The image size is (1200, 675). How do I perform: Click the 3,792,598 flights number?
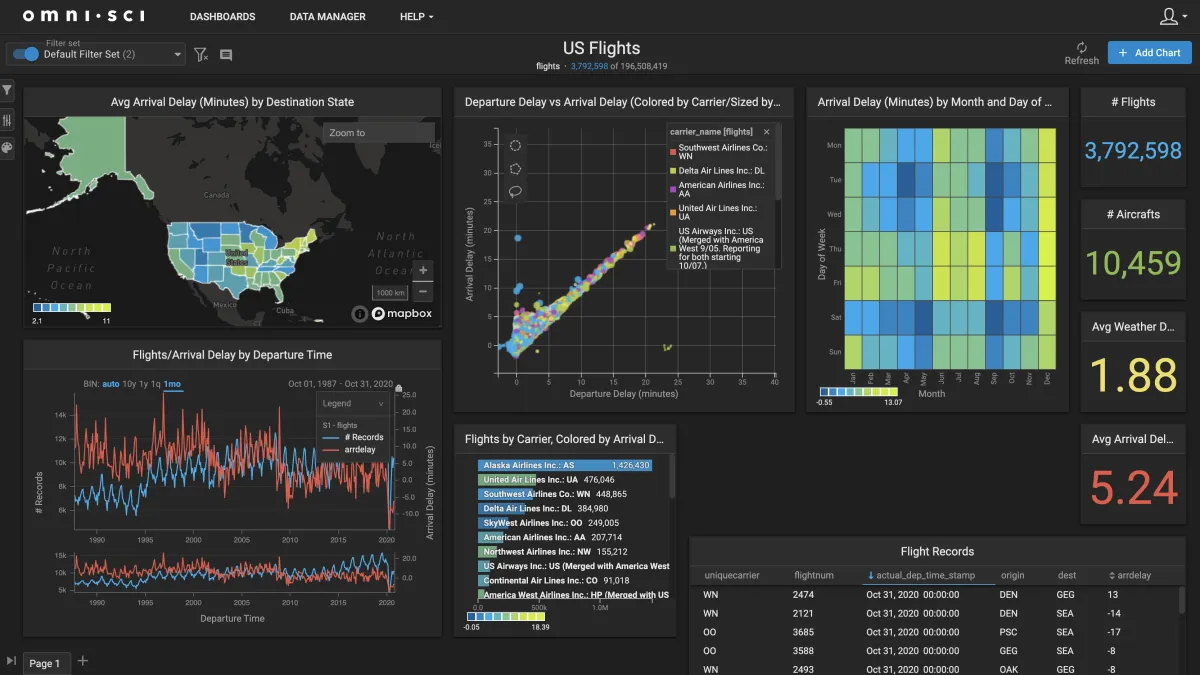coord(1133,151)
